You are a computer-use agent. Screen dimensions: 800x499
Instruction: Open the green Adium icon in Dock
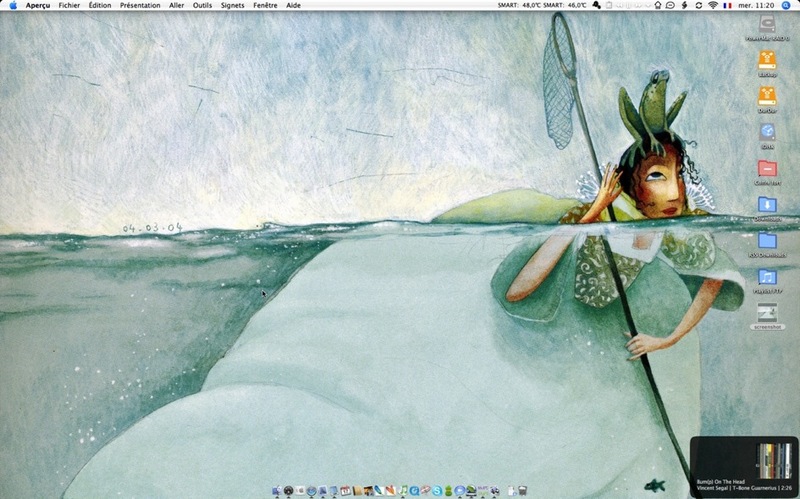448,490
